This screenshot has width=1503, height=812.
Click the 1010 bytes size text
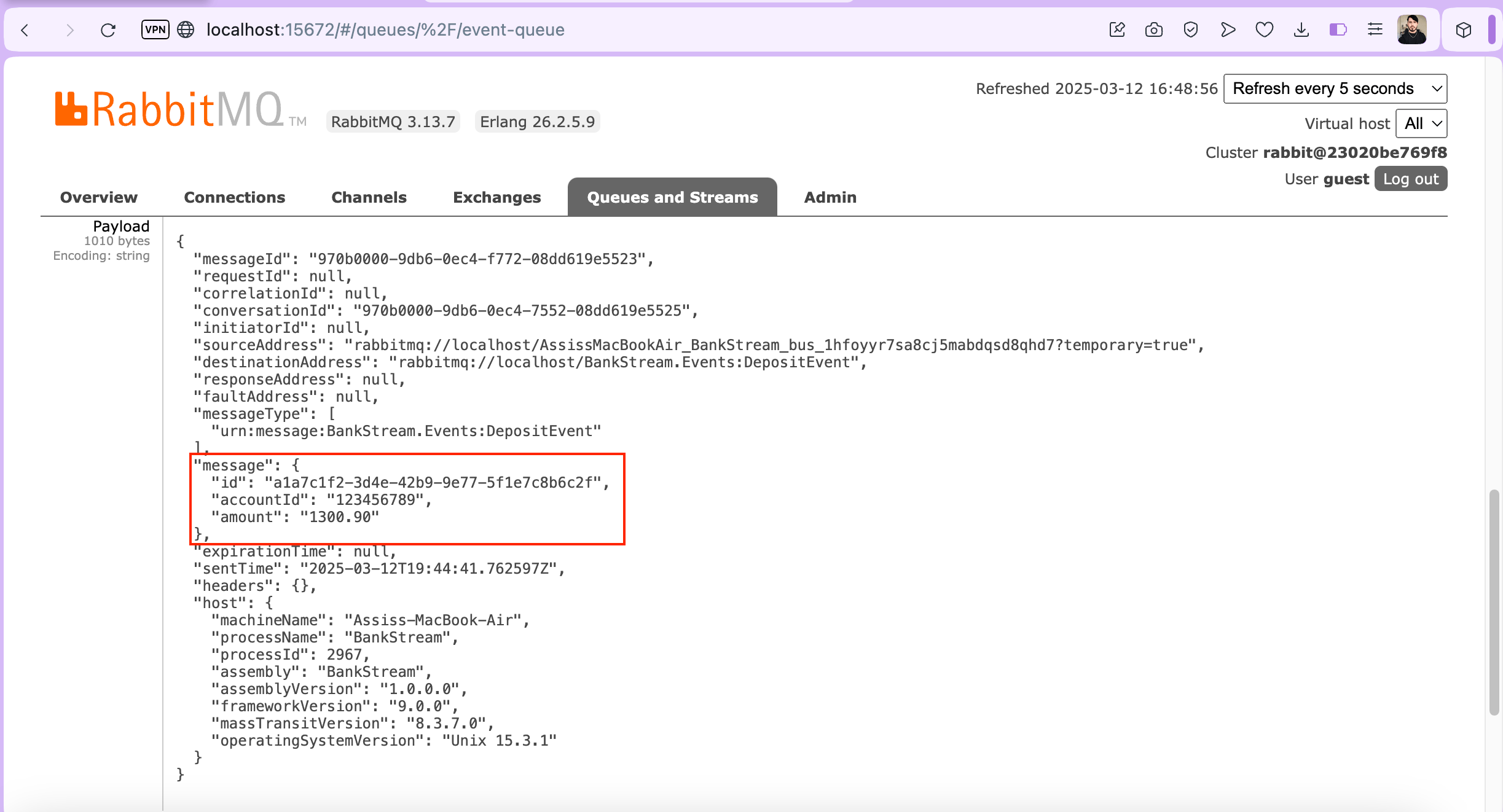[117, 241]
